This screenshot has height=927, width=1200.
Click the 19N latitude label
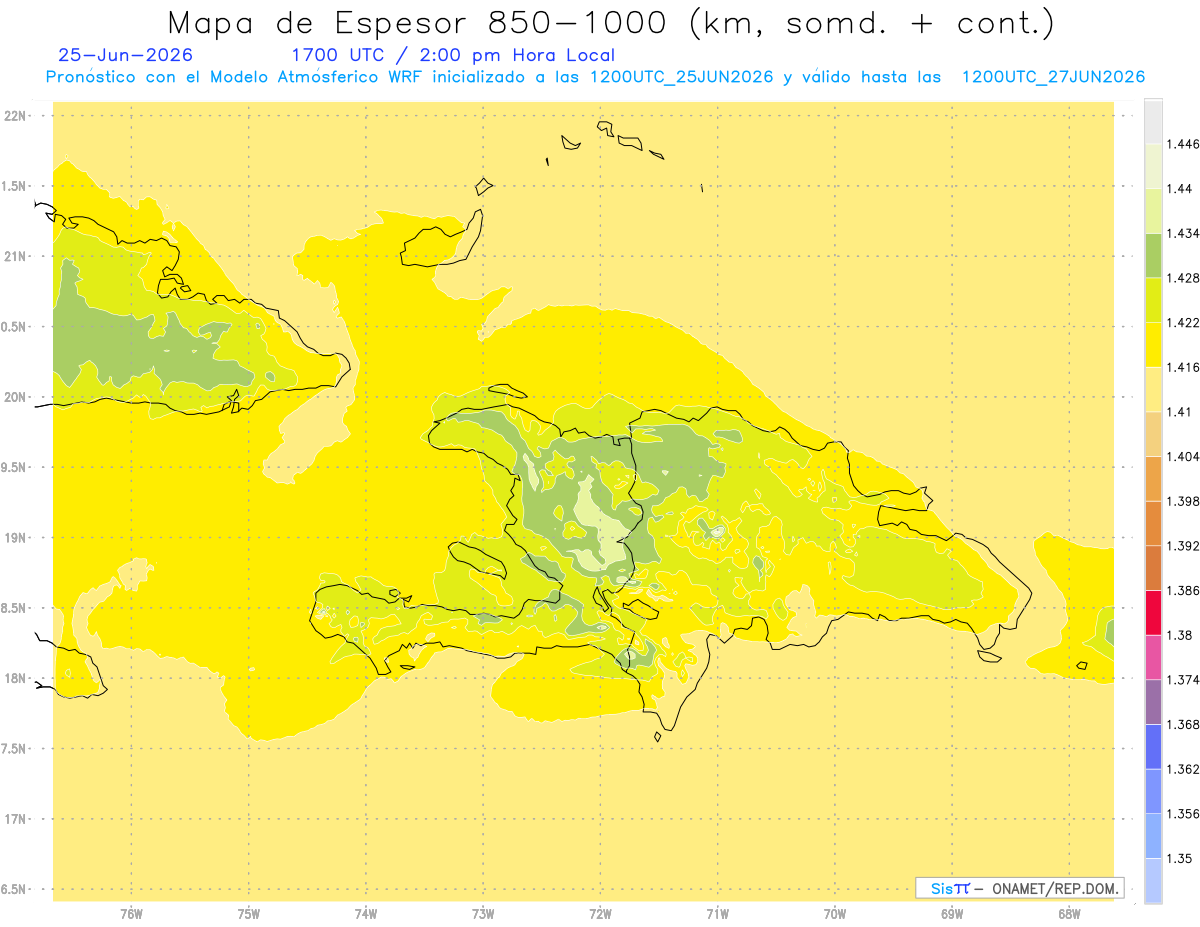coord(16,537)
